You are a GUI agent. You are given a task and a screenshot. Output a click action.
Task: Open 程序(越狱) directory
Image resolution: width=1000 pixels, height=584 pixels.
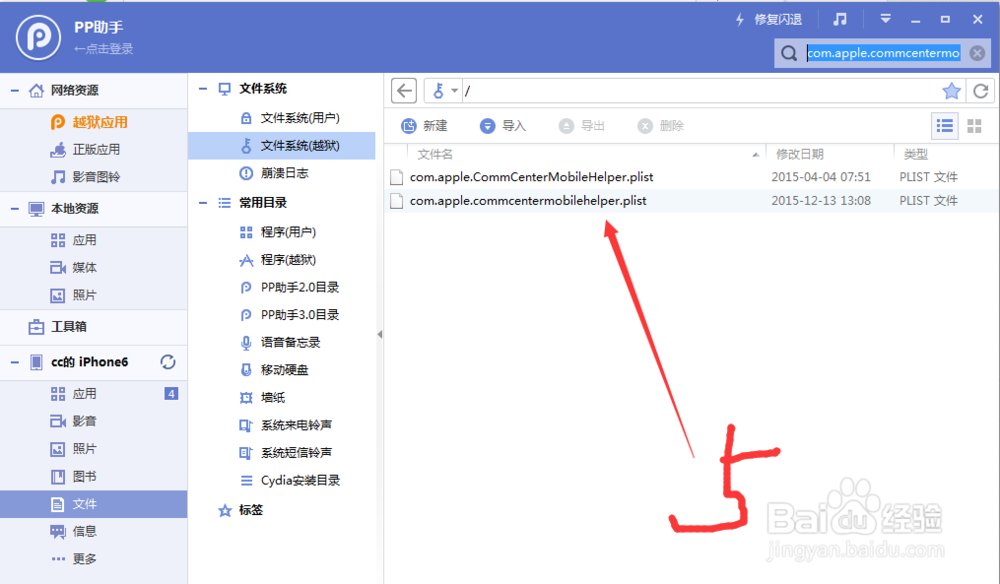[x=278, y=260]
